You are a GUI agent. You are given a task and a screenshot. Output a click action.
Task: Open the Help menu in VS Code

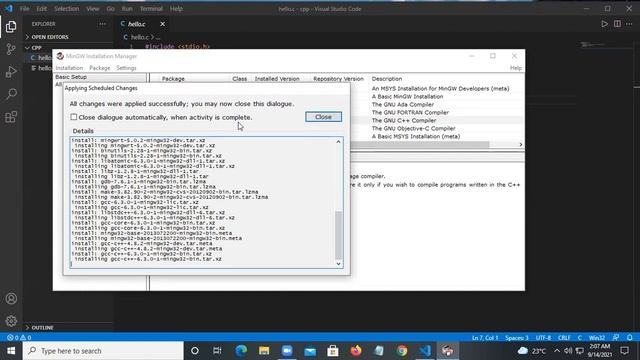coord(176,9)
